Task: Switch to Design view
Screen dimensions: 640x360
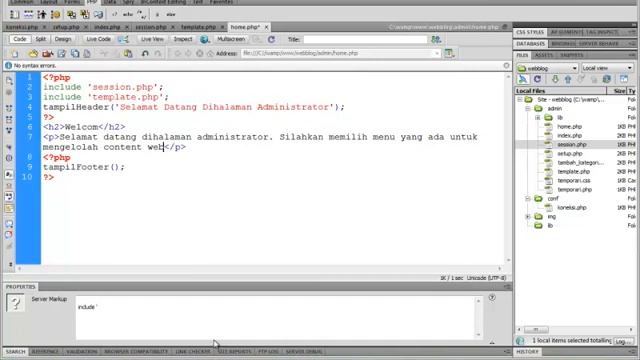Action: click(62, 39)
